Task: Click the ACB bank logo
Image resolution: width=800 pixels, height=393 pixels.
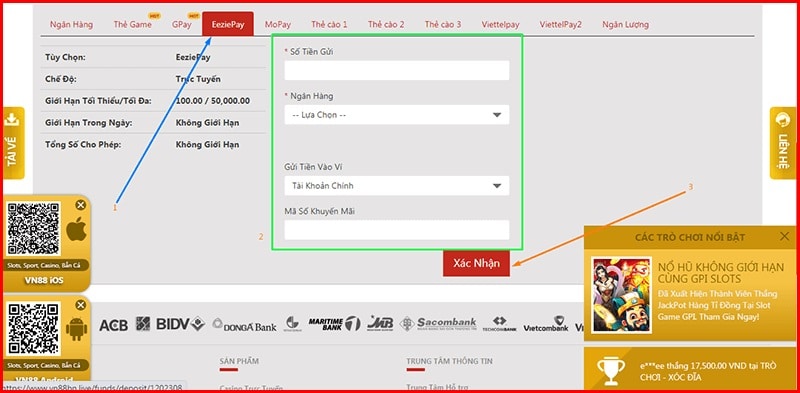Action: [x=113, y=325]
